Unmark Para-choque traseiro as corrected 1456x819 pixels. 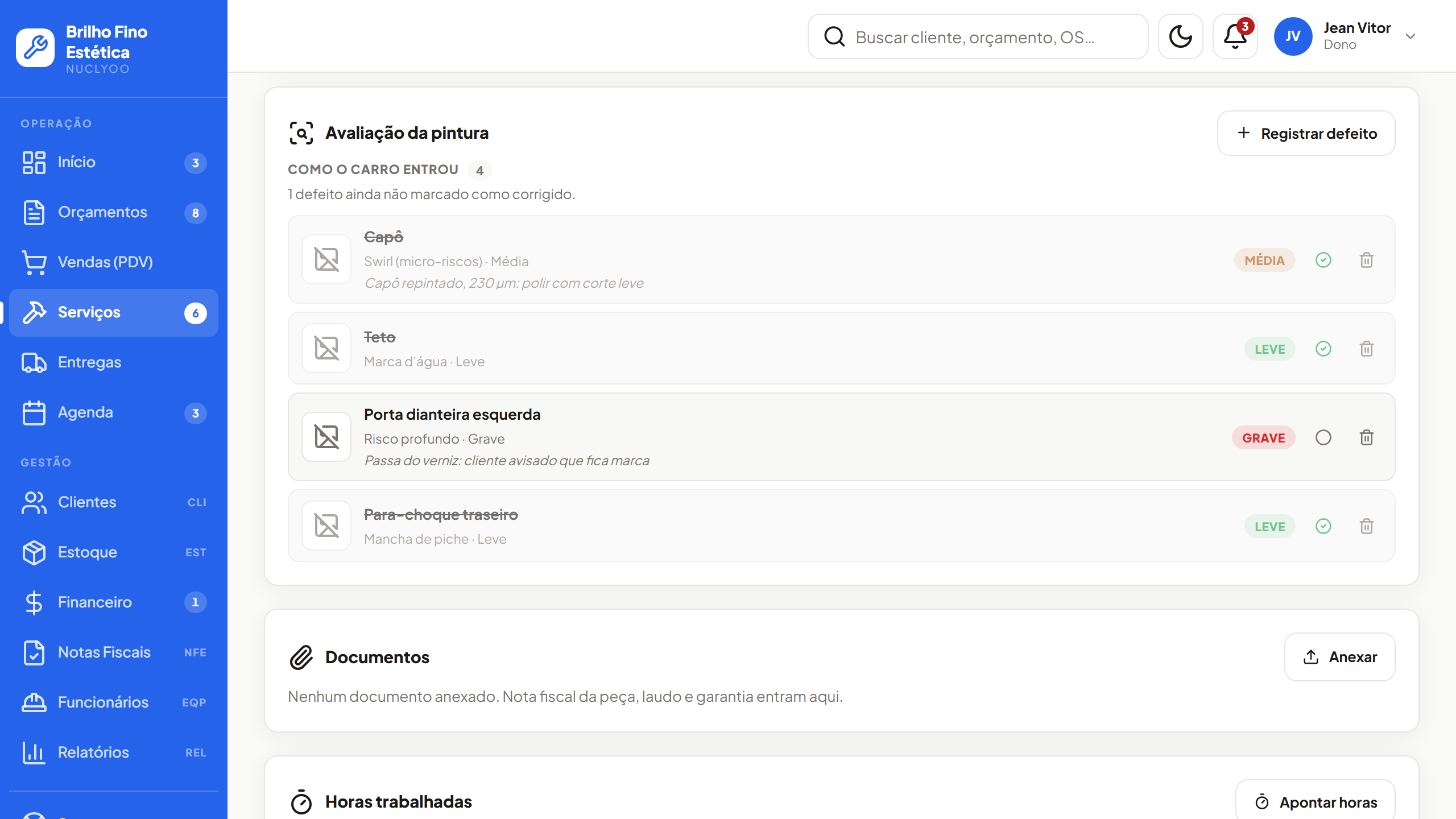(x=1323, y=526)
